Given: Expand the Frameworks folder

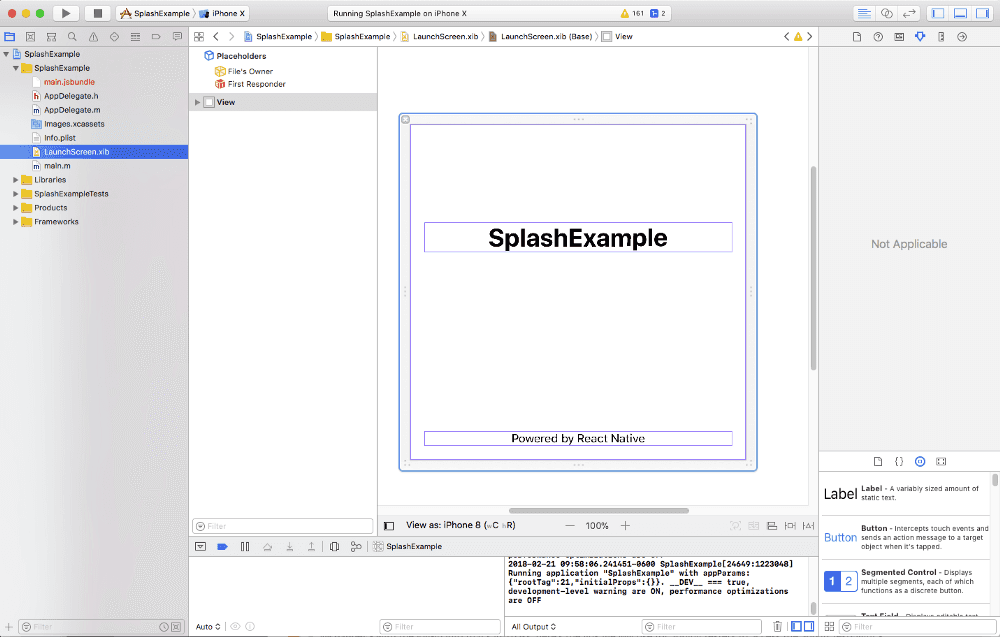Looking at the screenshot, I should click(16, 222).
